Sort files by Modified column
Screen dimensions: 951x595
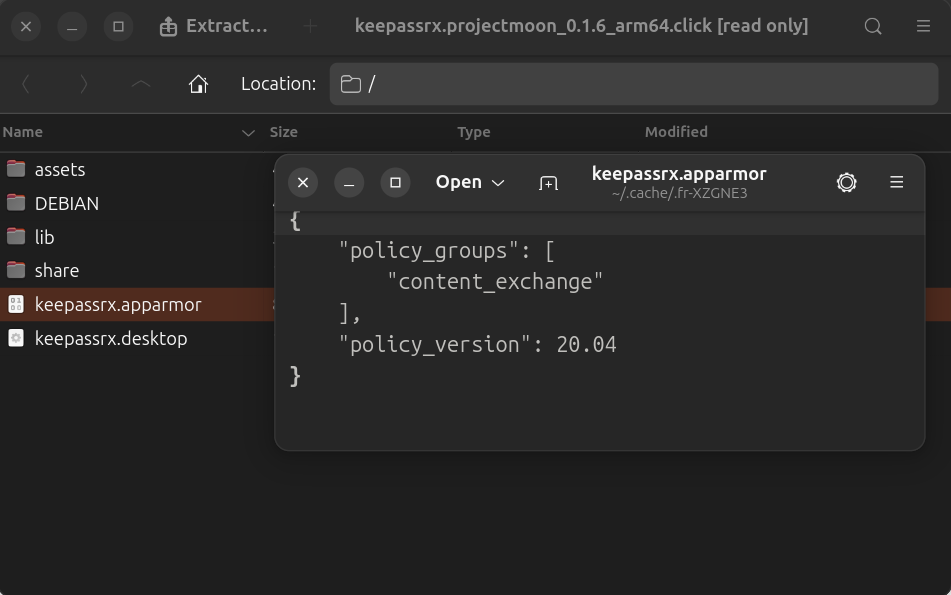pos(676,132)
